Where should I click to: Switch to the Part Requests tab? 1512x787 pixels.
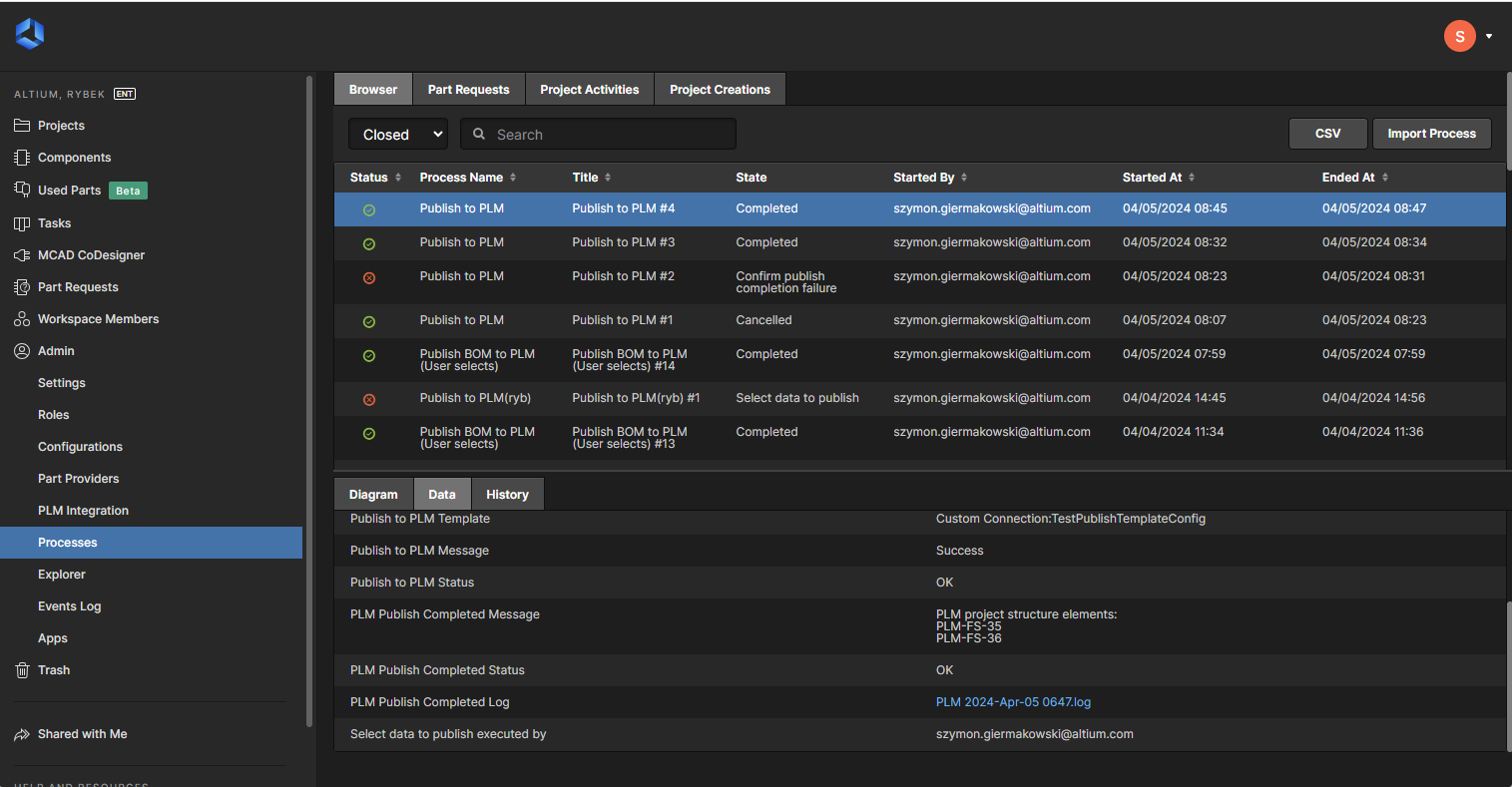pyautogui.click(x=469, y=89)
